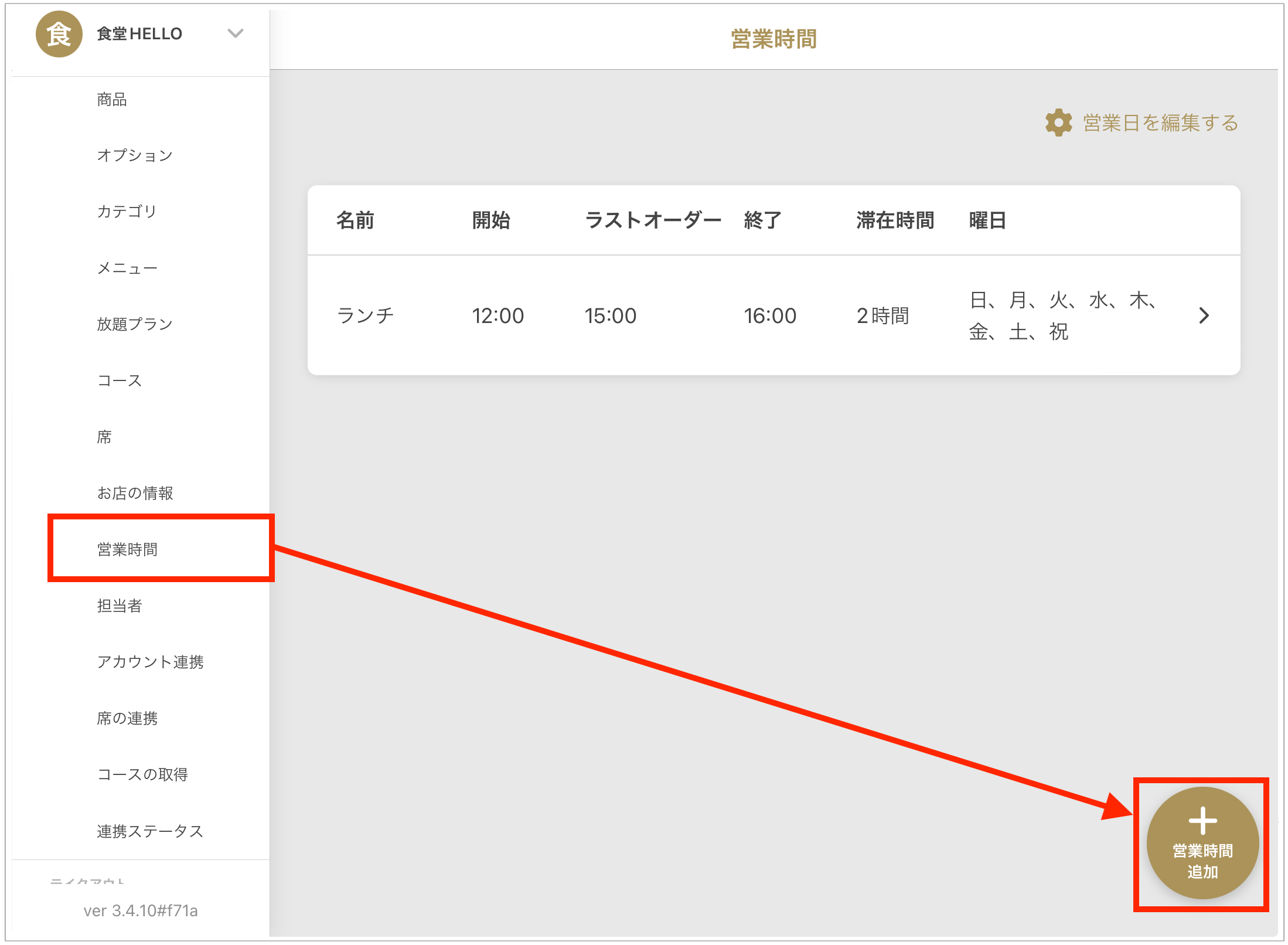This screenshot has height=945, width=1288.
Task: Open ランチ row details via right chevron
Action: [x=1204, y=316]
